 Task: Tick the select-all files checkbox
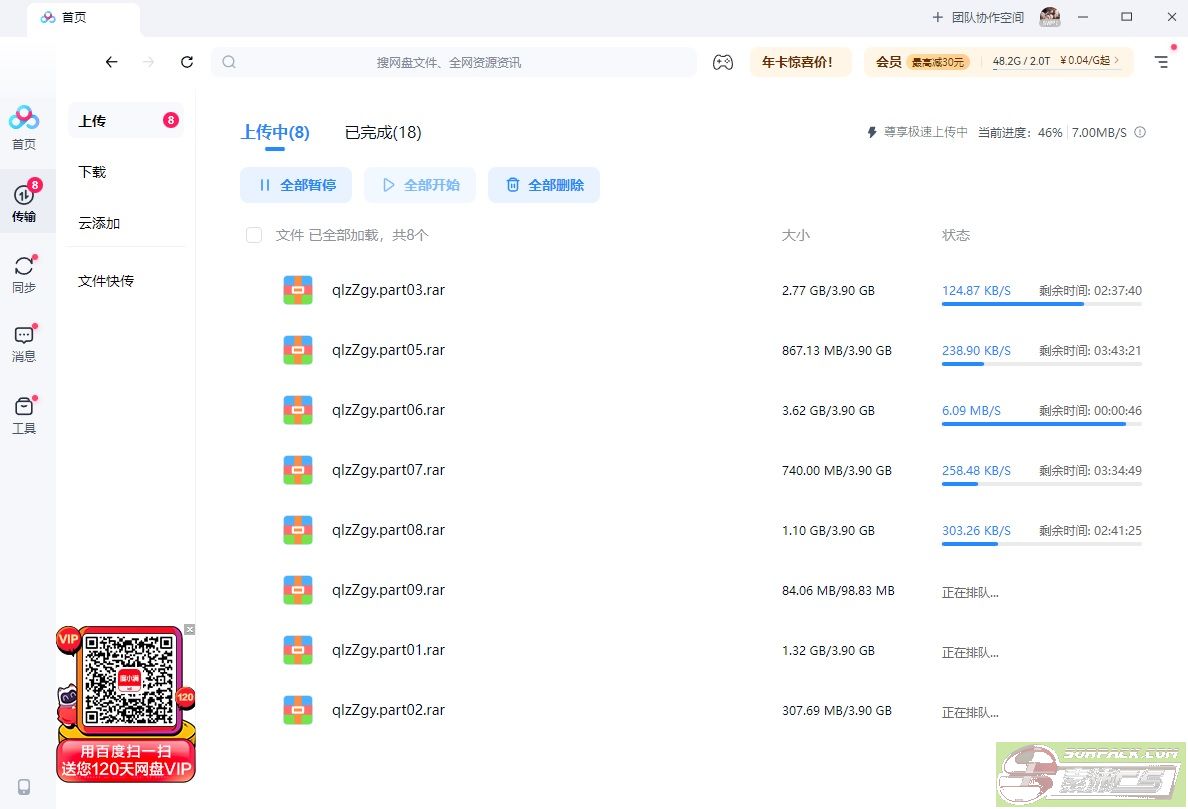coord(254,235)
